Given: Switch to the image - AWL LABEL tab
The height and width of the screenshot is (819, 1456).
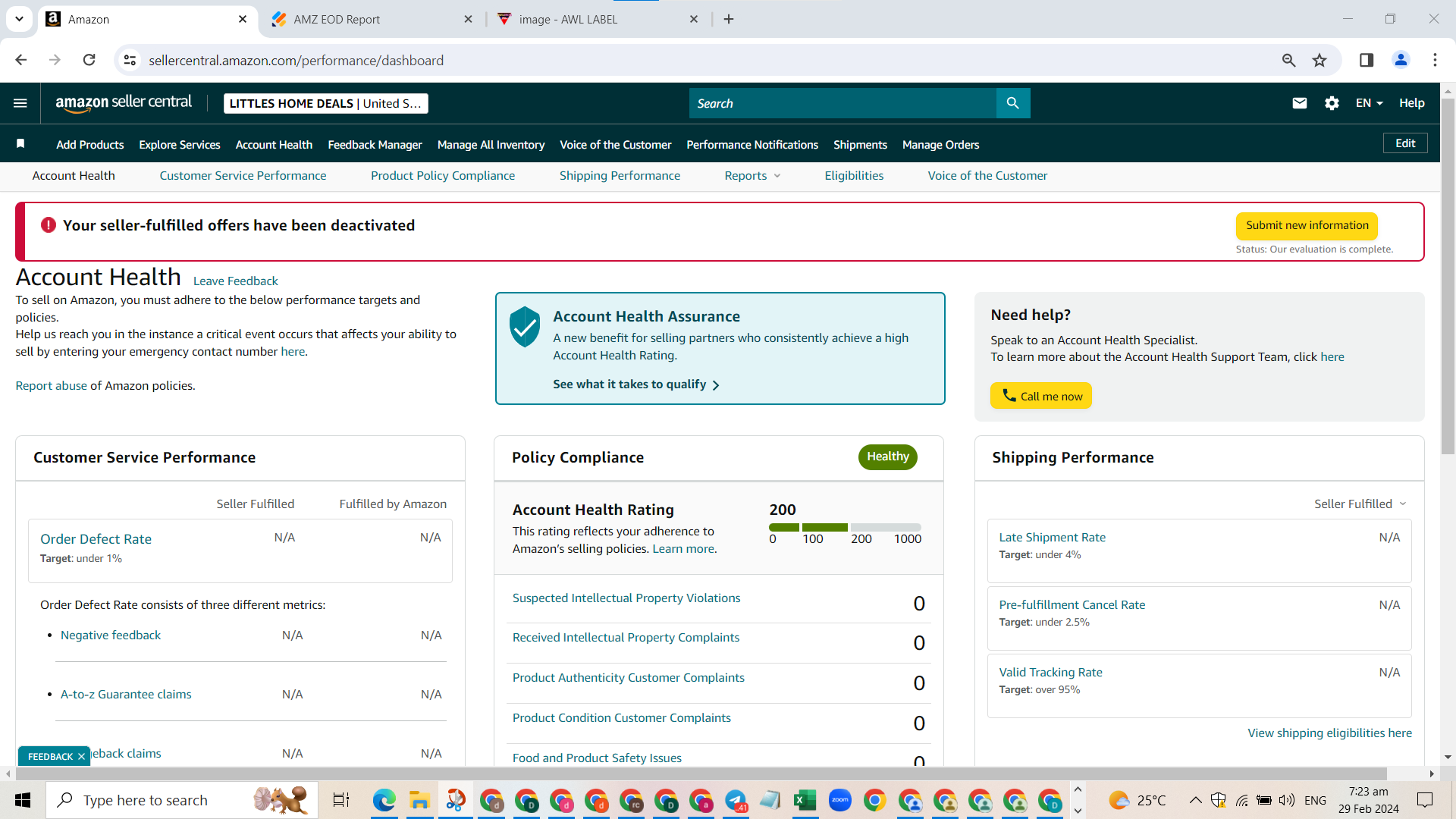Looking at the screenshot, I should point(598,19).
